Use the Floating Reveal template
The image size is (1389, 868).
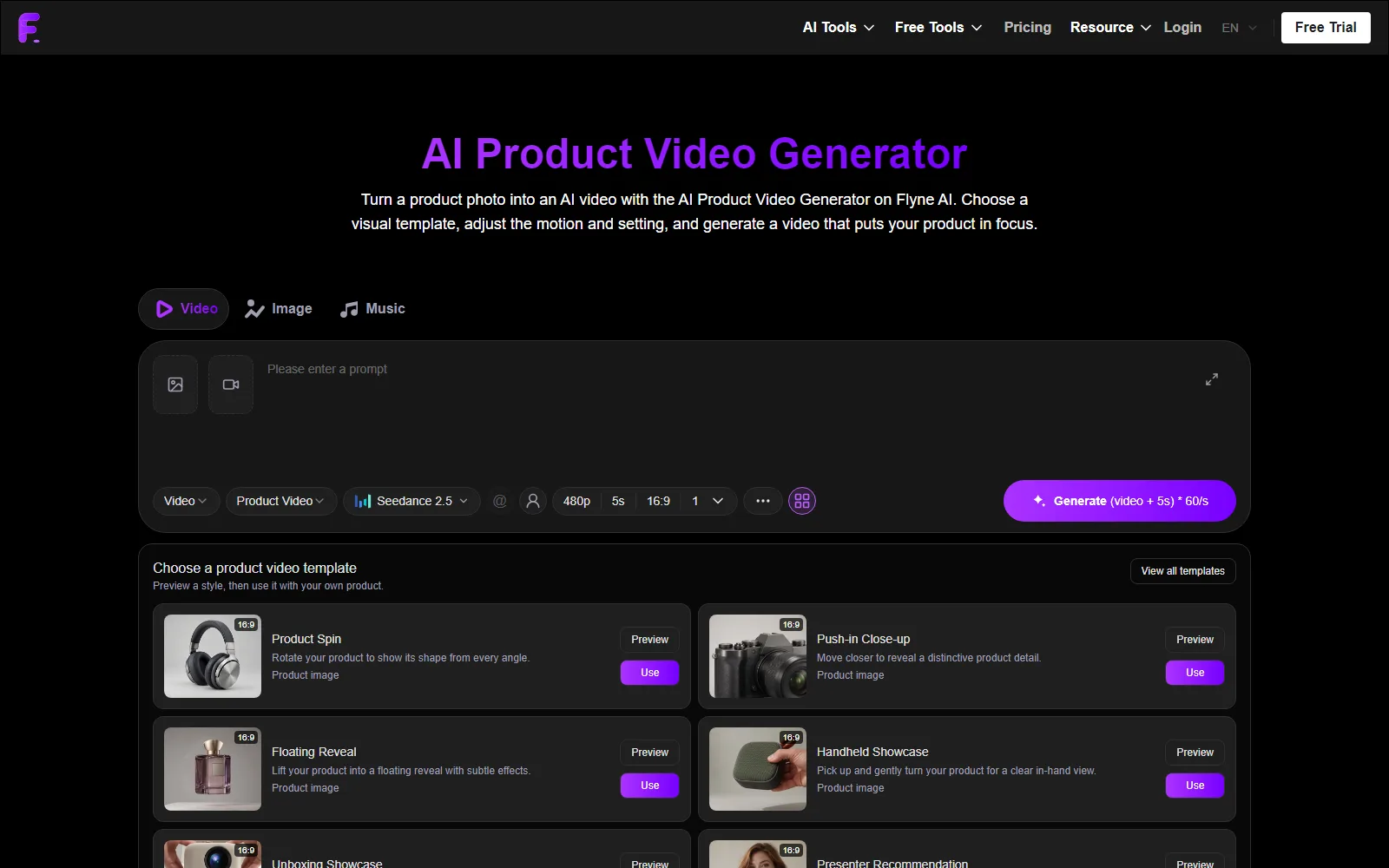649,786
